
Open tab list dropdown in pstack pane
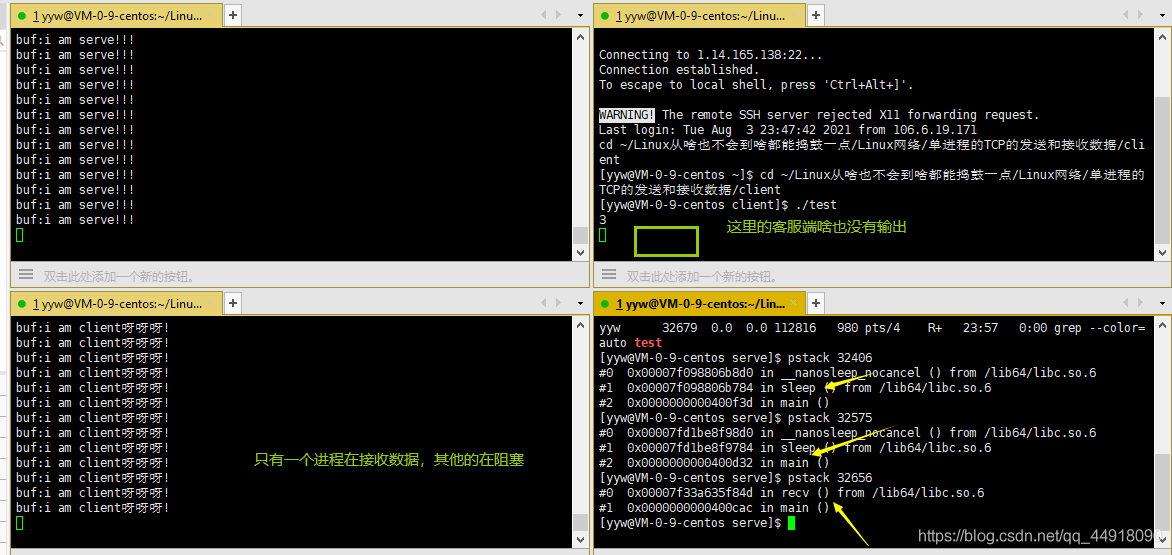click(x=1164, y=303)
